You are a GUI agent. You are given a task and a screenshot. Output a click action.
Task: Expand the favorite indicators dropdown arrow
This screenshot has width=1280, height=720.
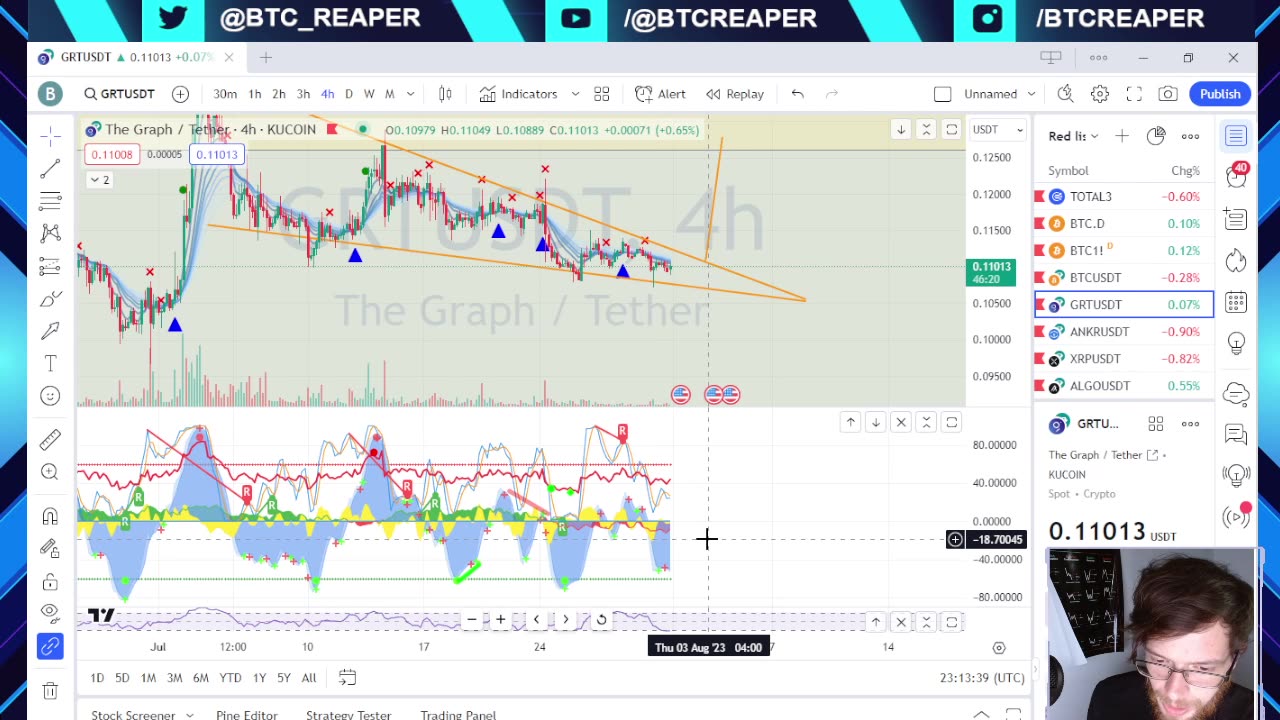tap(575, 94)
